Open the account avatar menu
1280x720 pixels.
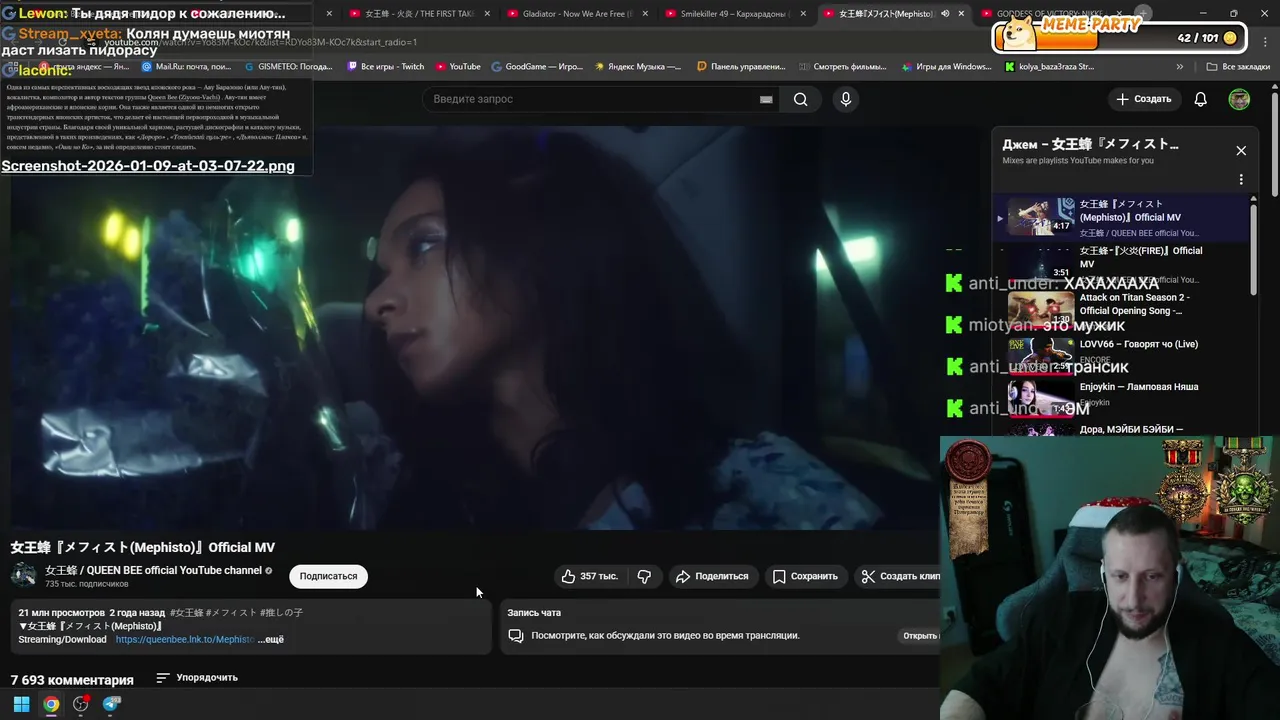1239,99
